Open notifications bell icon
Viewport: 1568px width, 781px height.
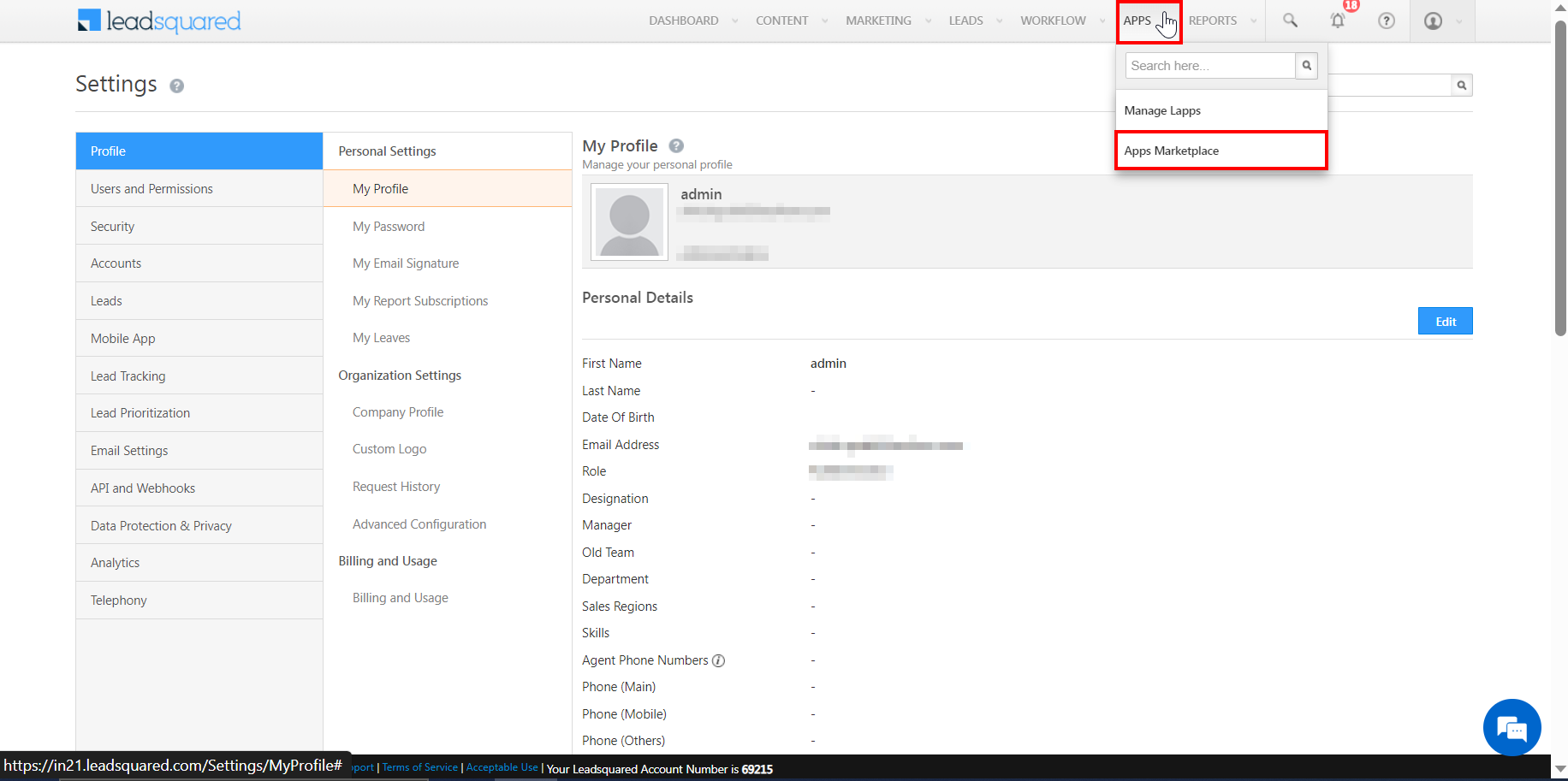tap(1338, 21)
